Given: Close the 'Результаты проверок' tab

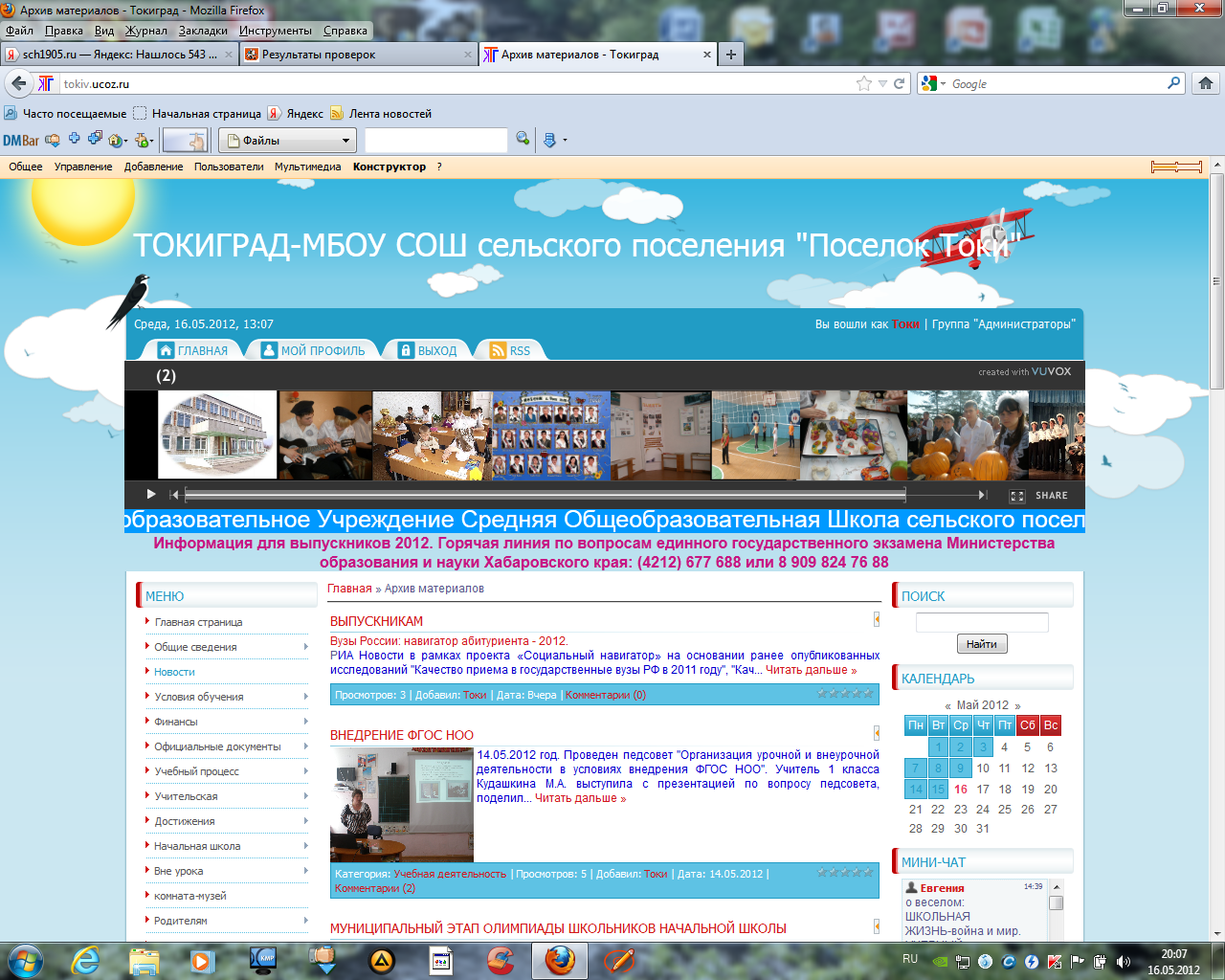Looking at the screenshot, I should click(x=469, y=55).
